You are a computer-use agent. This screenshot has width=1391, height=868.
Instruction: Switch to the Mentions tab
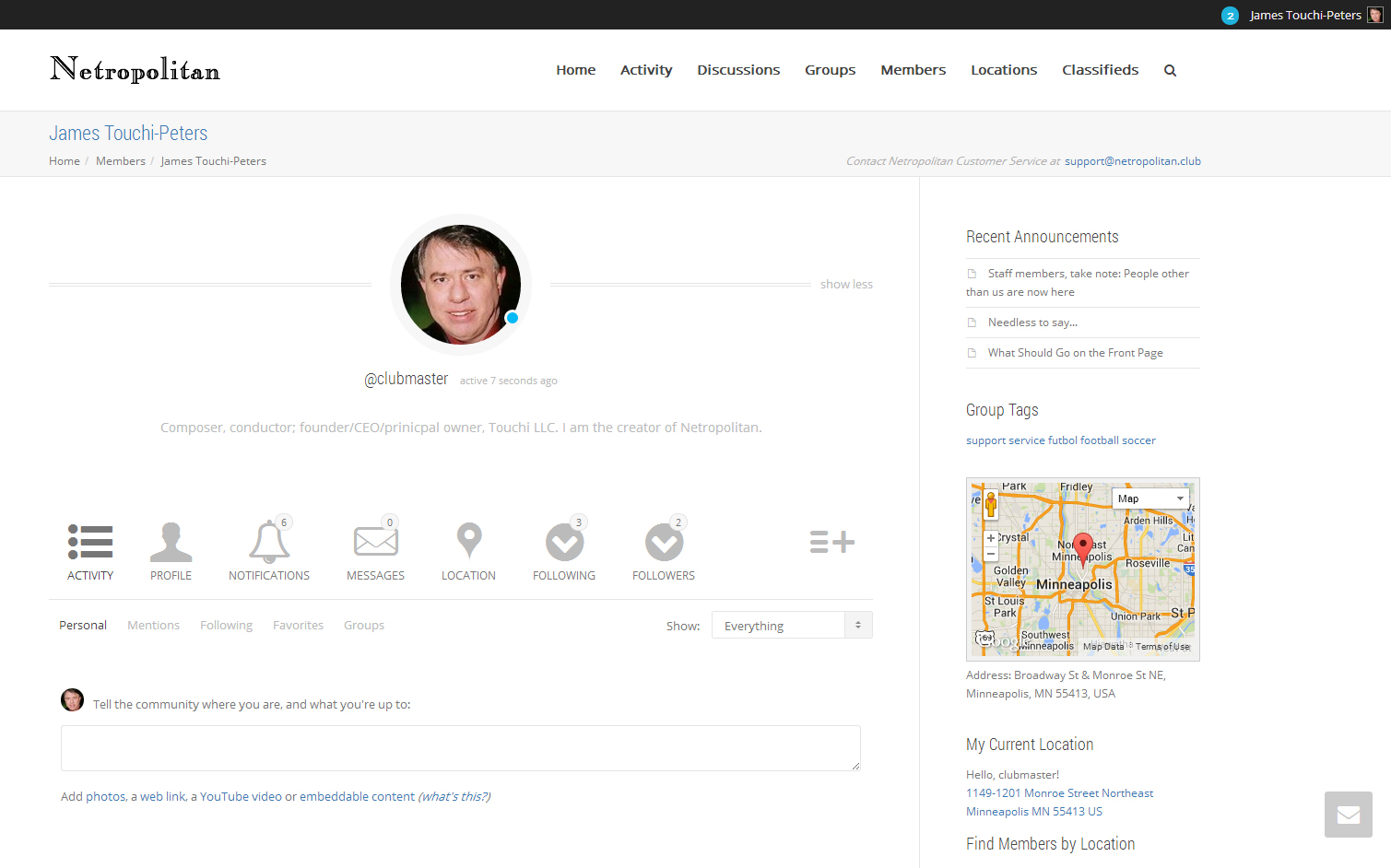(x=153, y=626)
